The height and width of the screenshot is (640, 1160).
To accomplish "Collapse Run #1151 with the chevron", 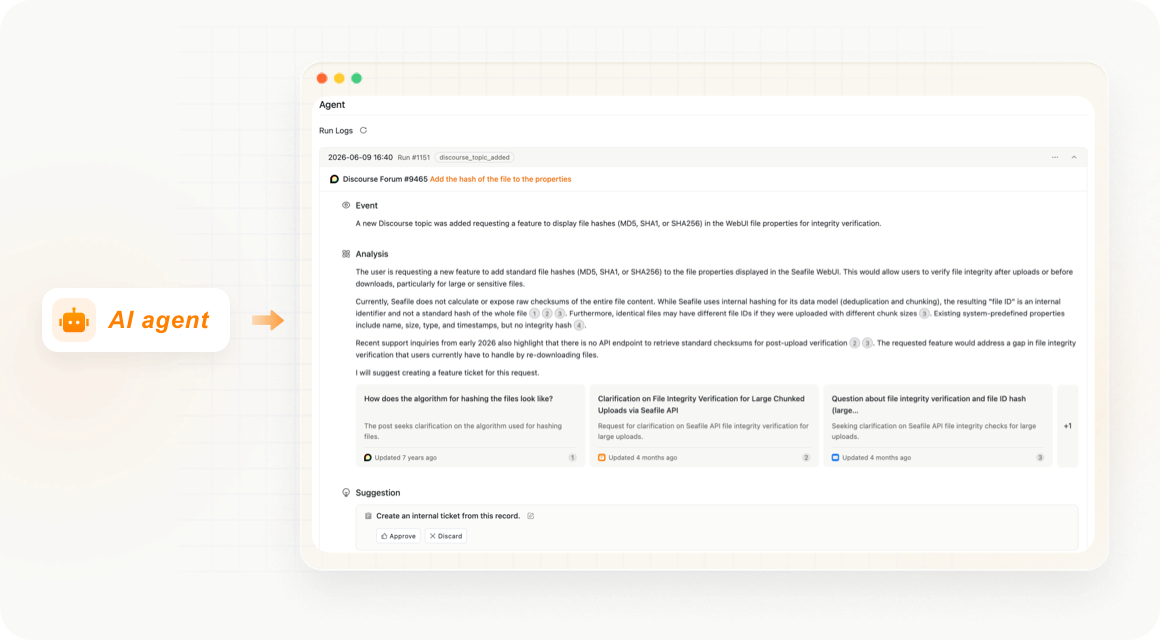I will 1074,158.
